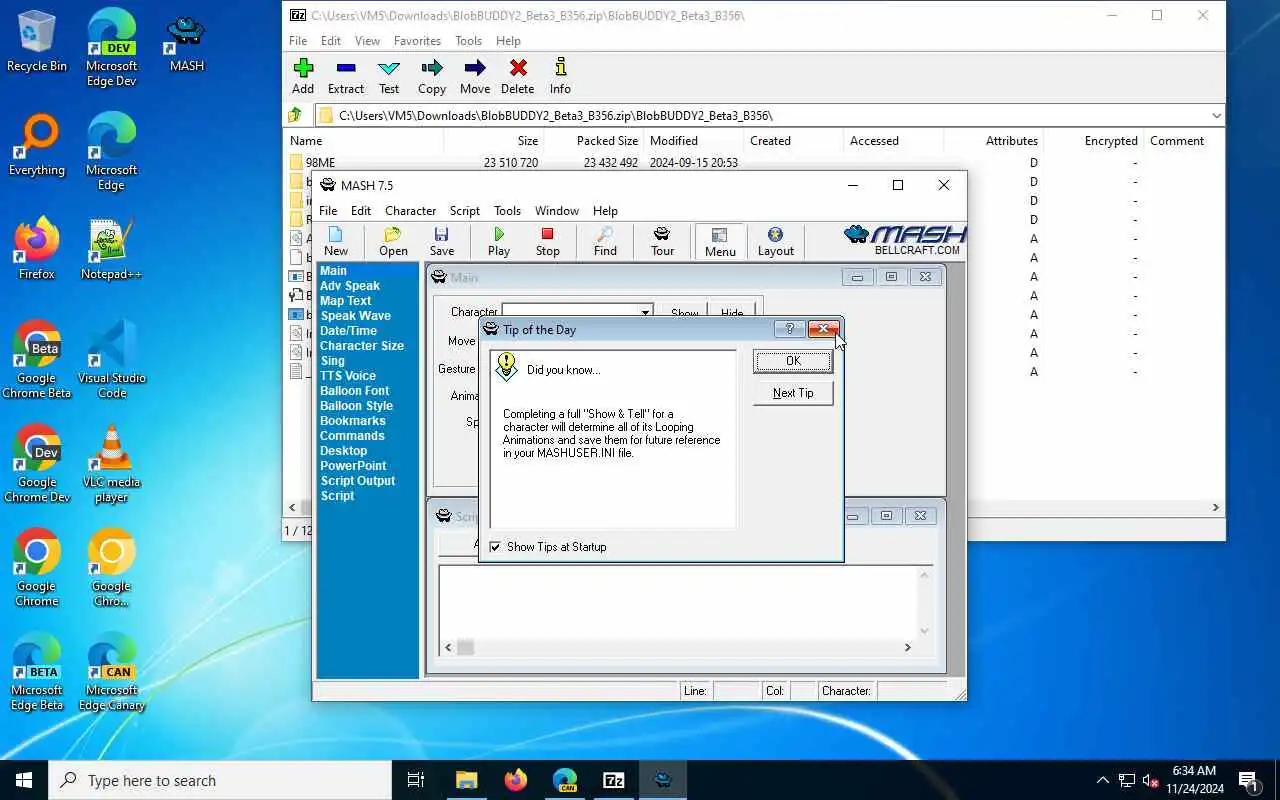Click the 7-Zip Extract icon
Image resolution: width=1280 pixels, height=800 pixels.
(x=346, y=76)
